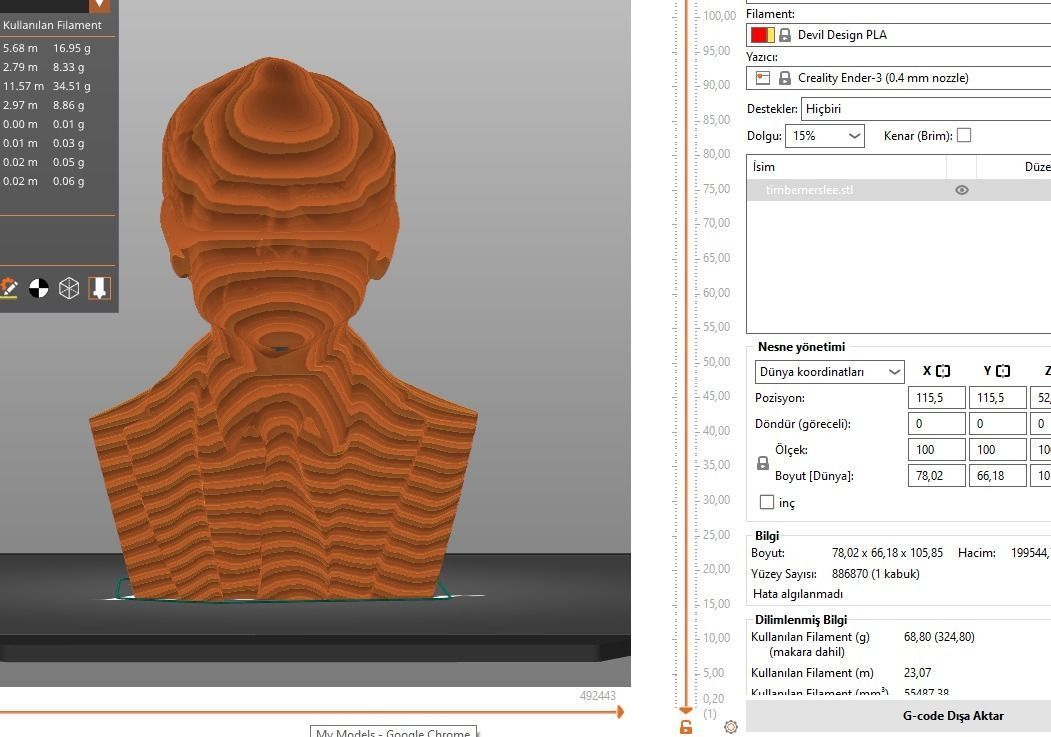Click the lock icon beside Creality Ender-3
1051x737 pixels.
point(785,78)
